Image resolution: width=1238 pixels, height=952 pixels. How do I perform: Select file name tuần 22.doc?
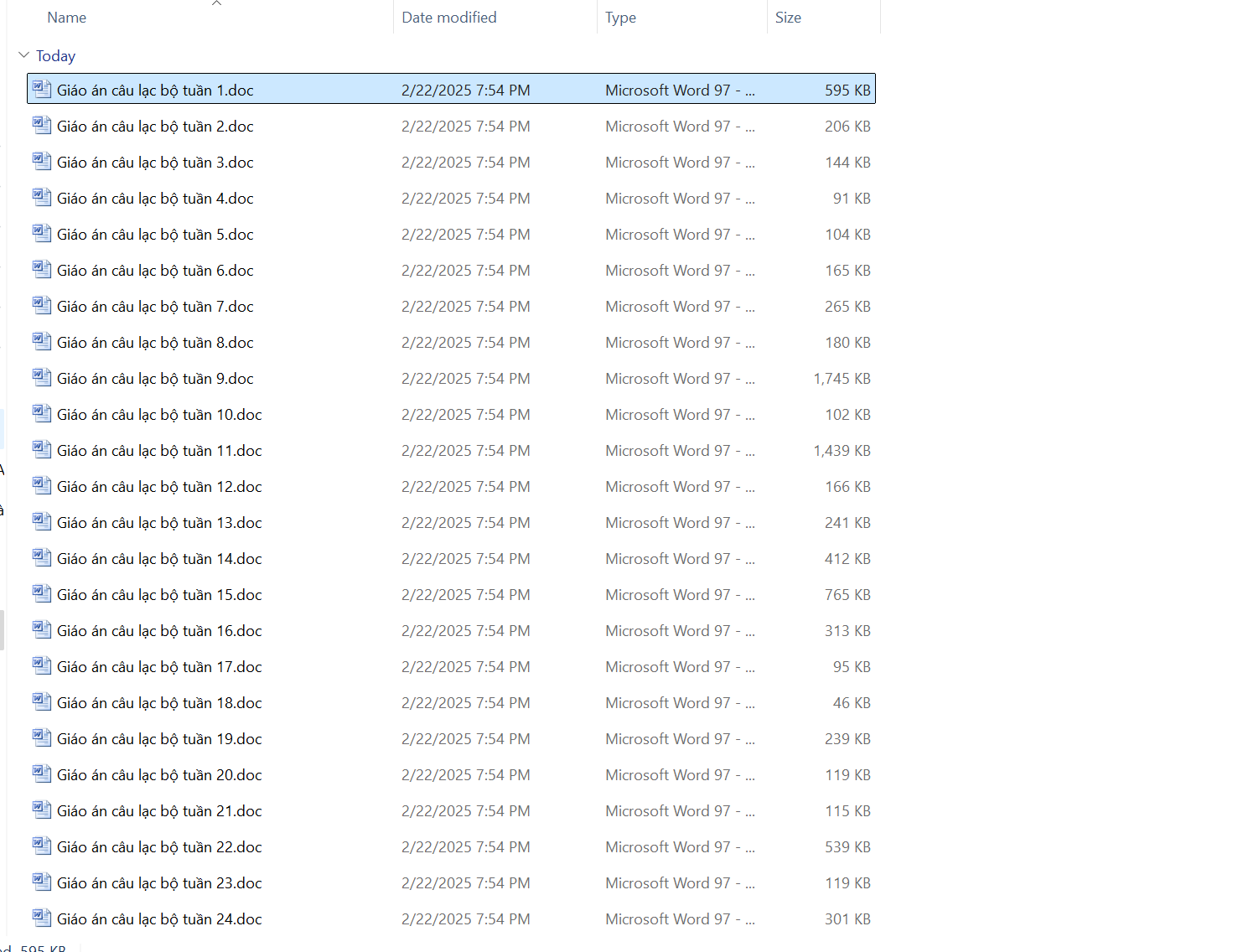[159, 847]
